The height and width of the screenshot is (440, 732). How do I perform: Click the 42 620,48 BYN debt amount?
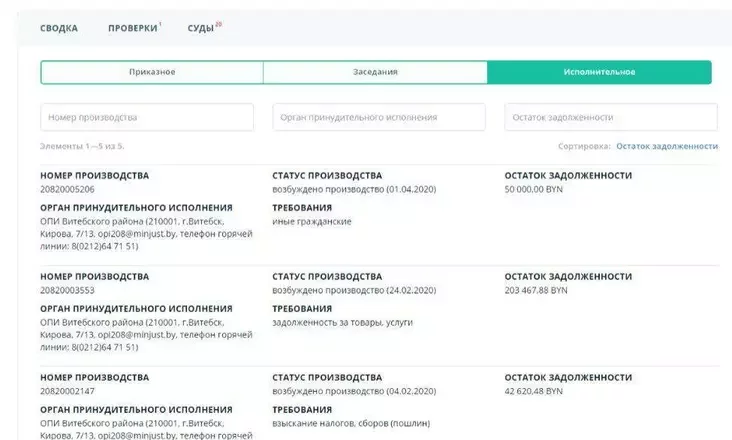pos(534,391)
